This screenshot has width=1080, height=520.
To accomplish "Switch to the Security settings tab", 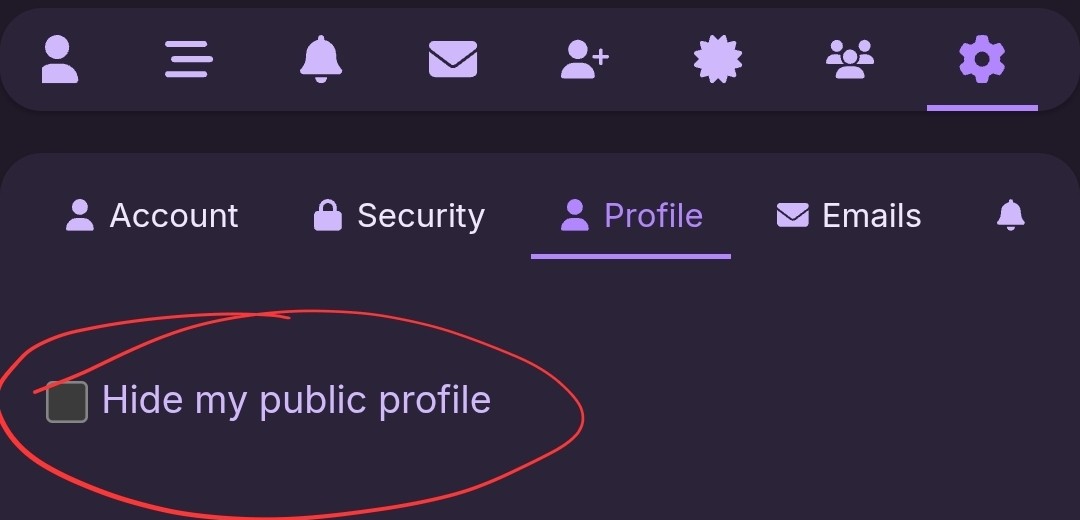I will [399, 215].
